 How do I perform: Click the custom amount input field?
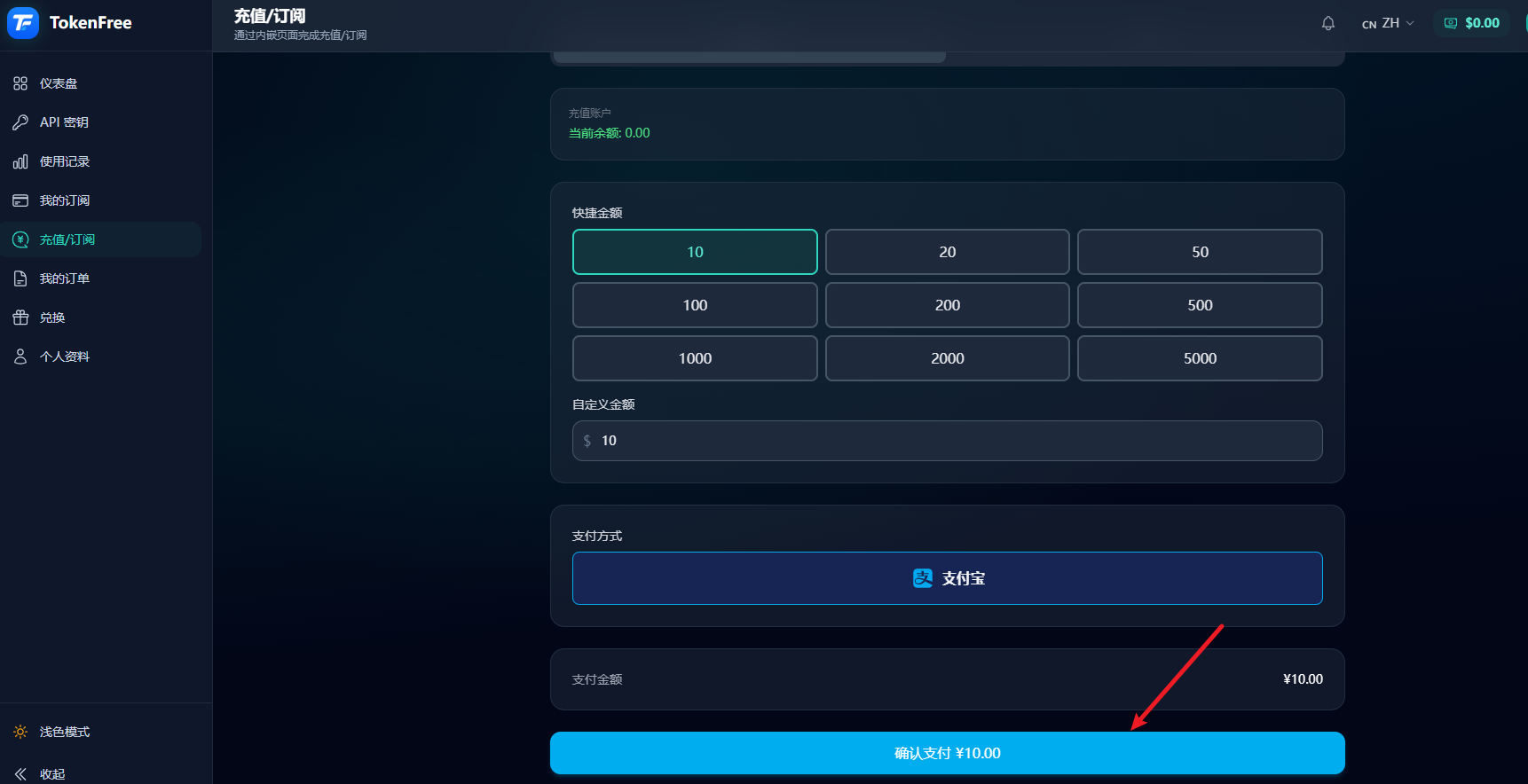[x=947, y=441]
